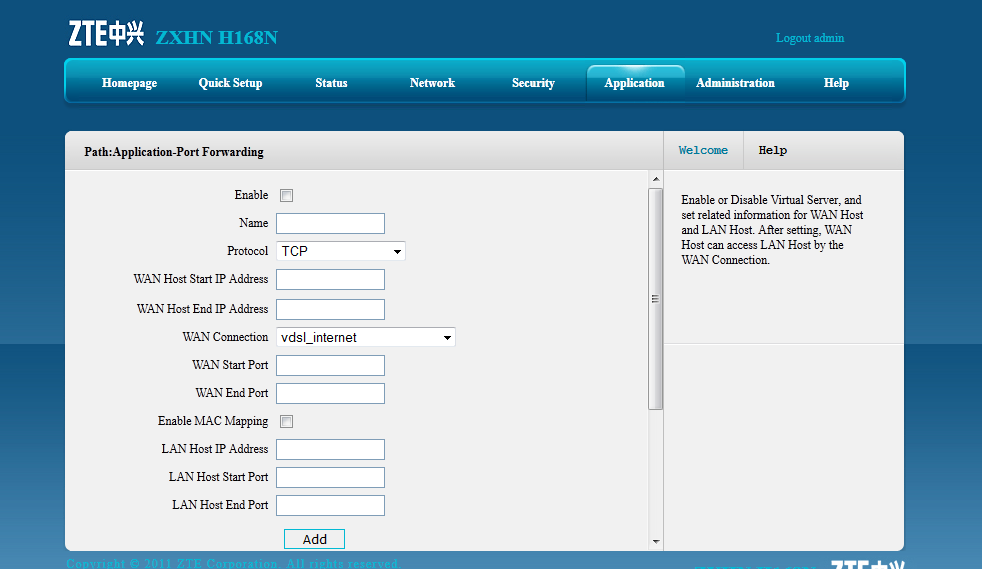Screen dimensions: 982x569
Task: Select the Help side panel tab
Action: 773,150
